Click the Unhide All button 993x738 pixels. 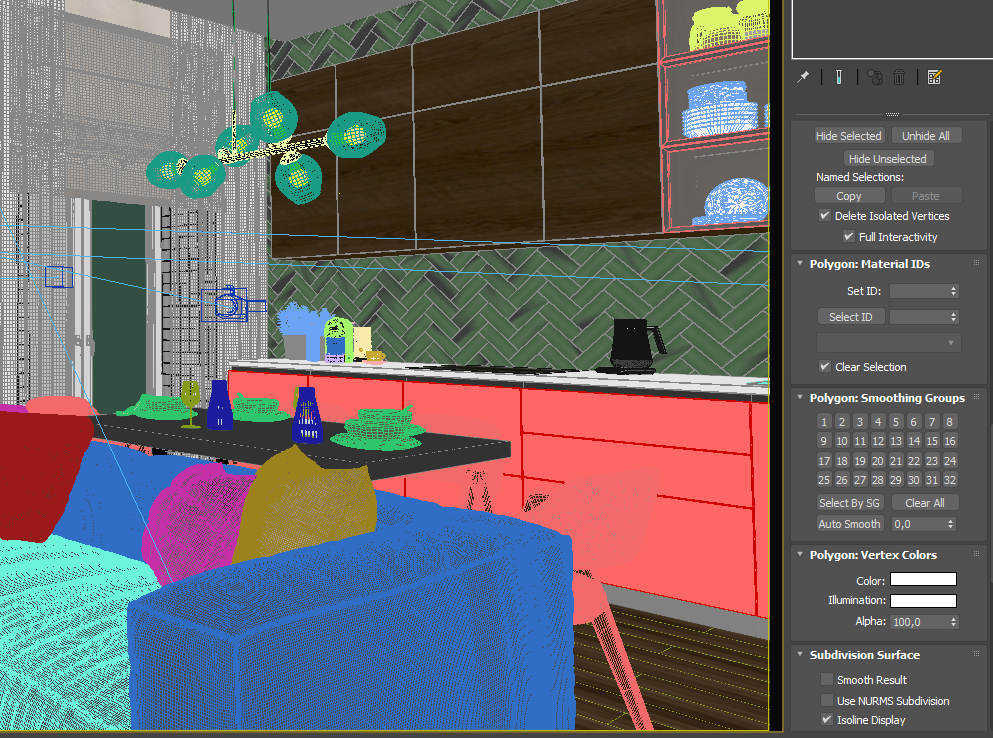click(926, 136)
